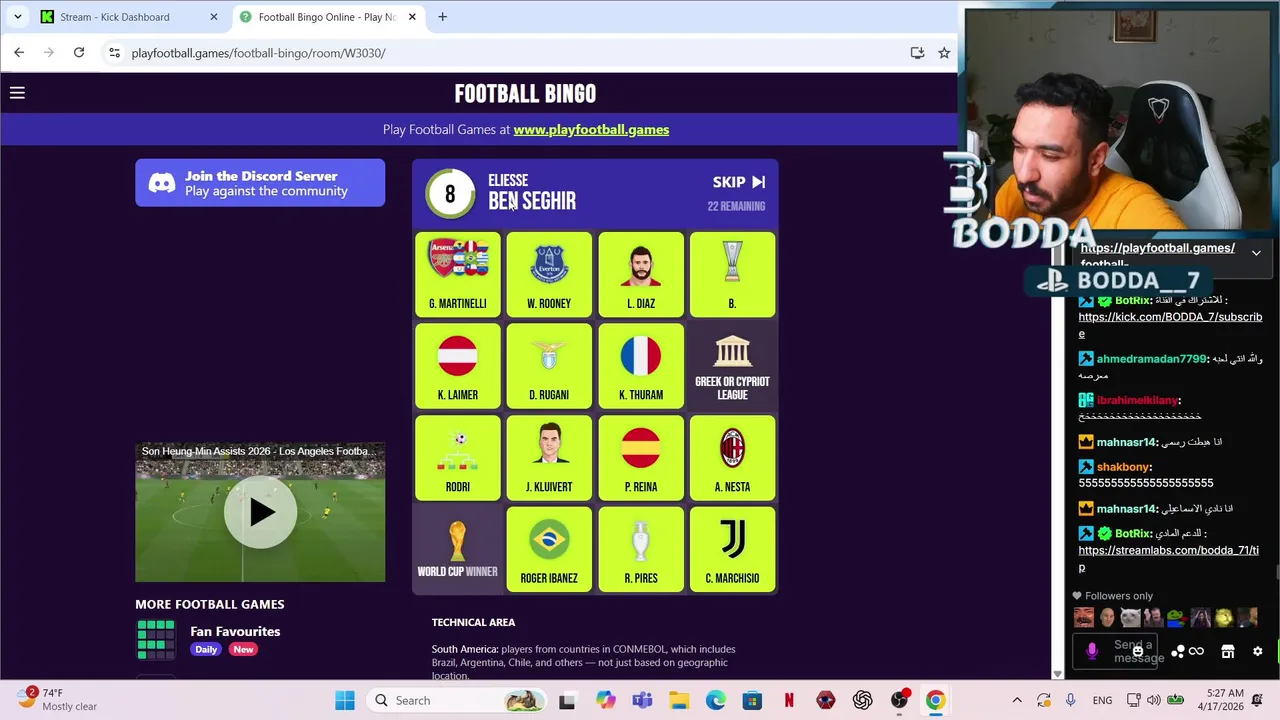
Task: Insert the white cat emote
Action: [x=1130, y=618]
